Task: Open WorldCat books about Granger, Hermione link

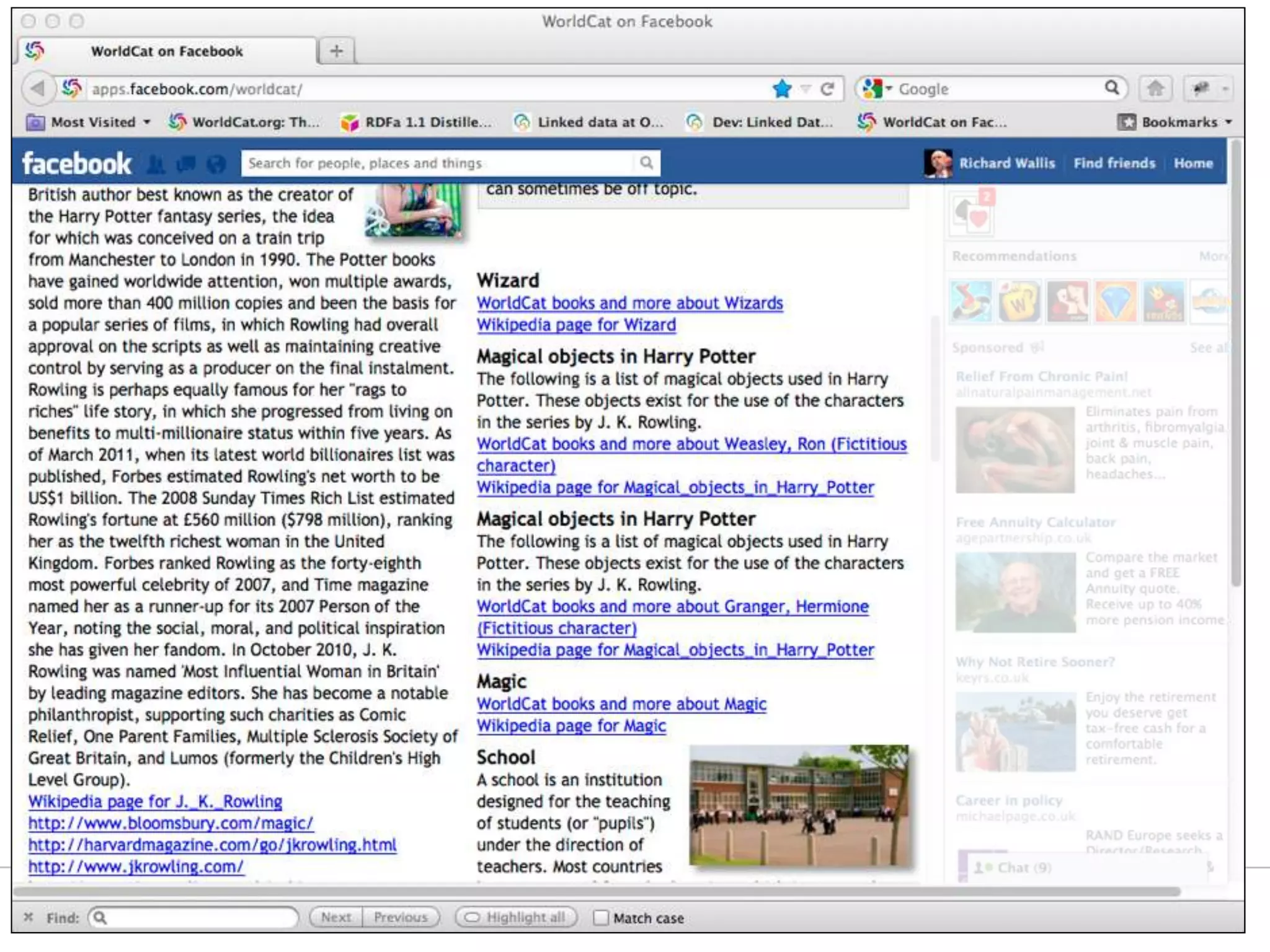Action: 673,617
